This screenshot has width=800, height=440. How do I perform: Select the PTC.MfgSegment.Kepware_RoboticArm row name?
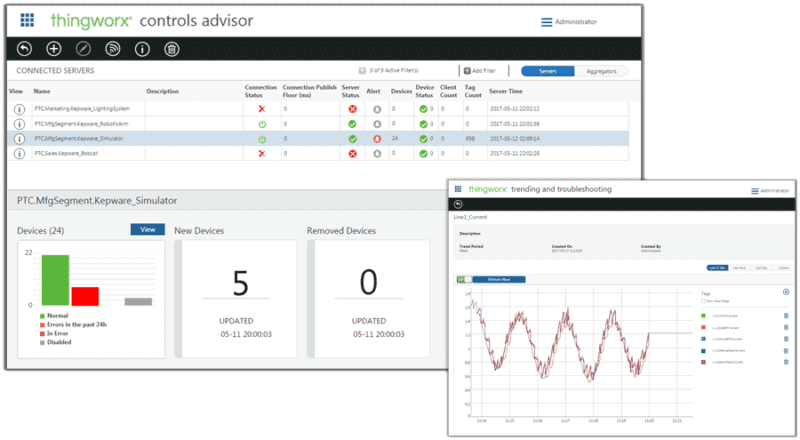(81, 124)
